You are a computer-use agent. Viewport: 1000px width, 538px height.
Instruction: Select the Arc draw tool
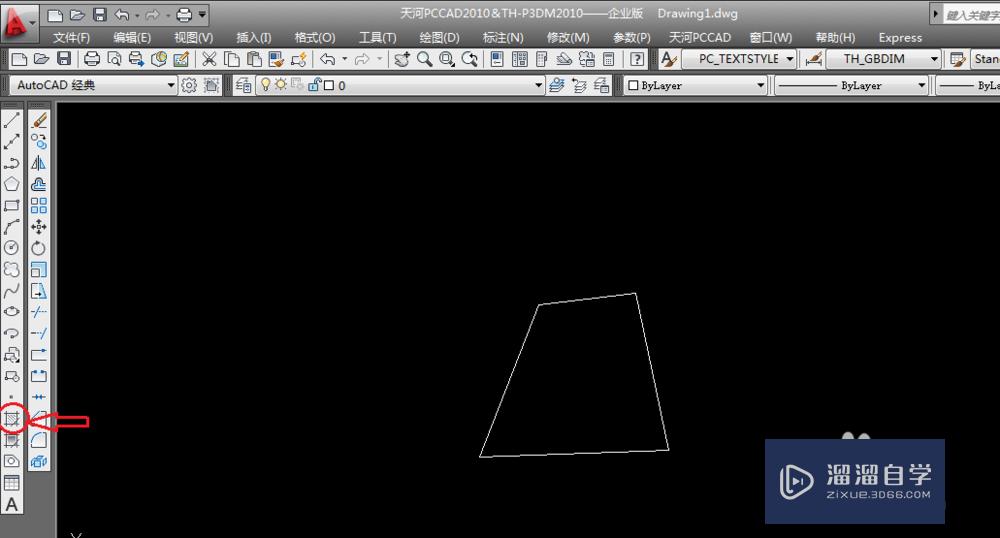[11, 226]
